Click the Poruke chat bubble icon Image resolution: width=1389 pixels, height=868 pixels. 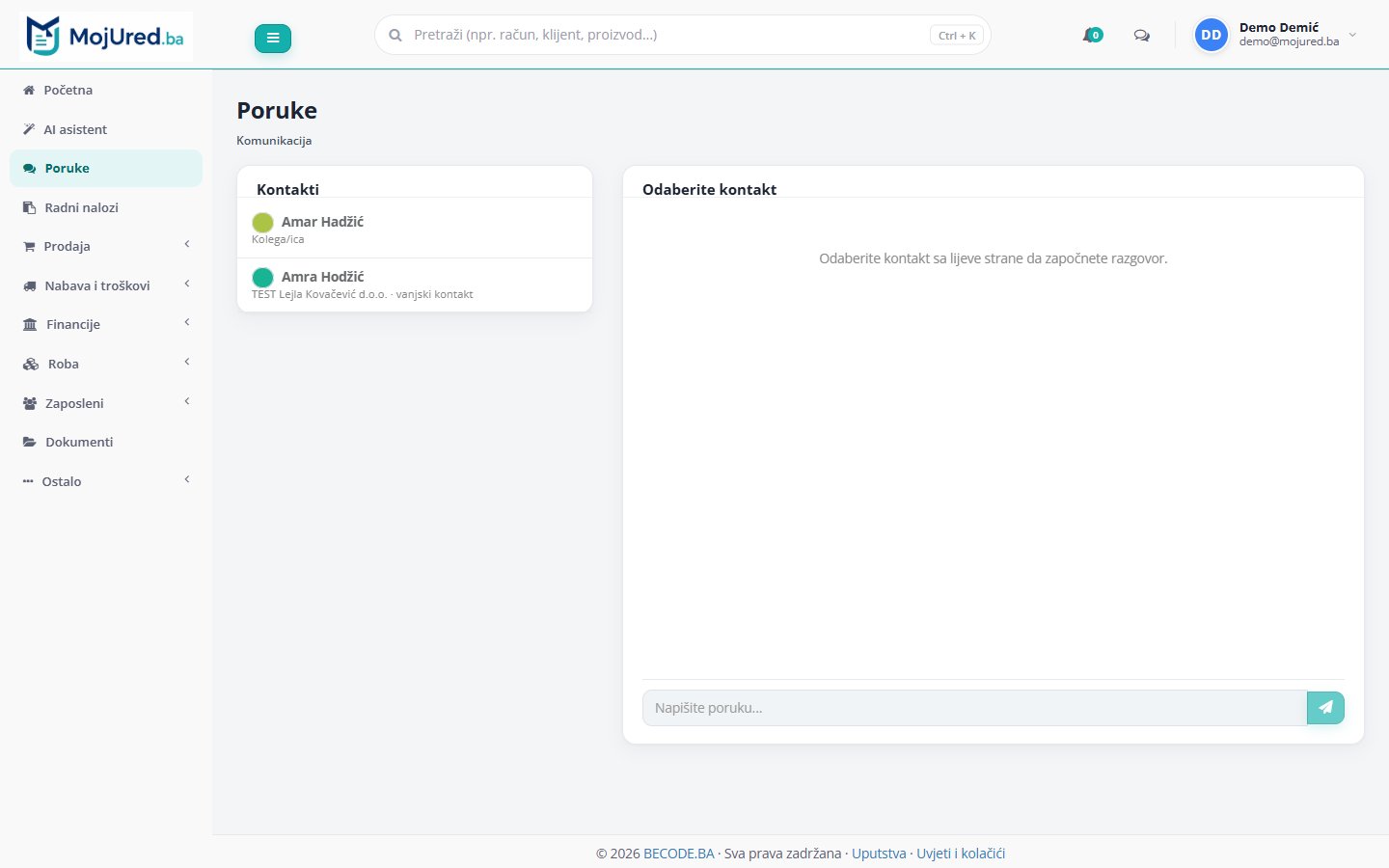pos(29,169)
